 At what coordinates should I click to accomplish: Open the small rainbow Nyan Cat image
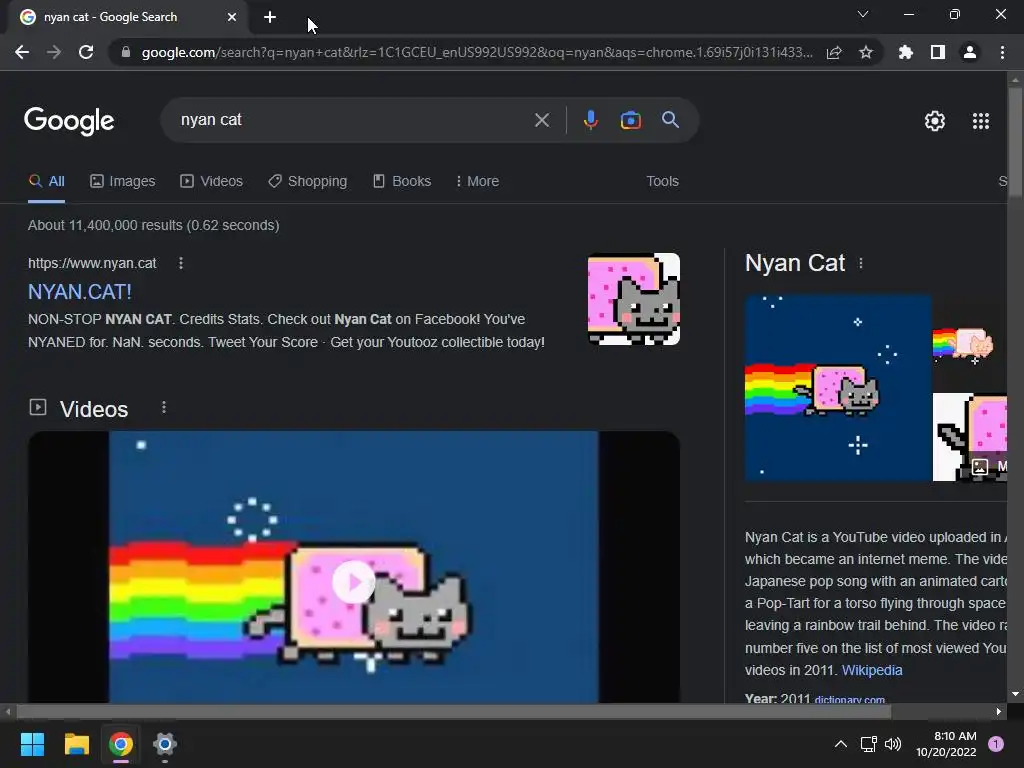[x=969, y=342]
